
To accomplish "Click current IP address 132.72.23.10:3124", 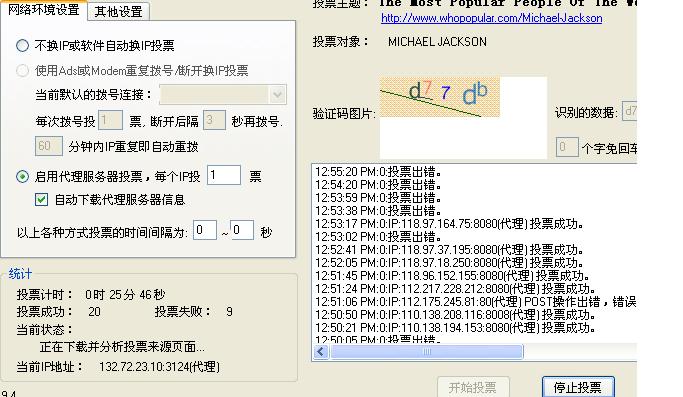I will [x=159, y=367].
